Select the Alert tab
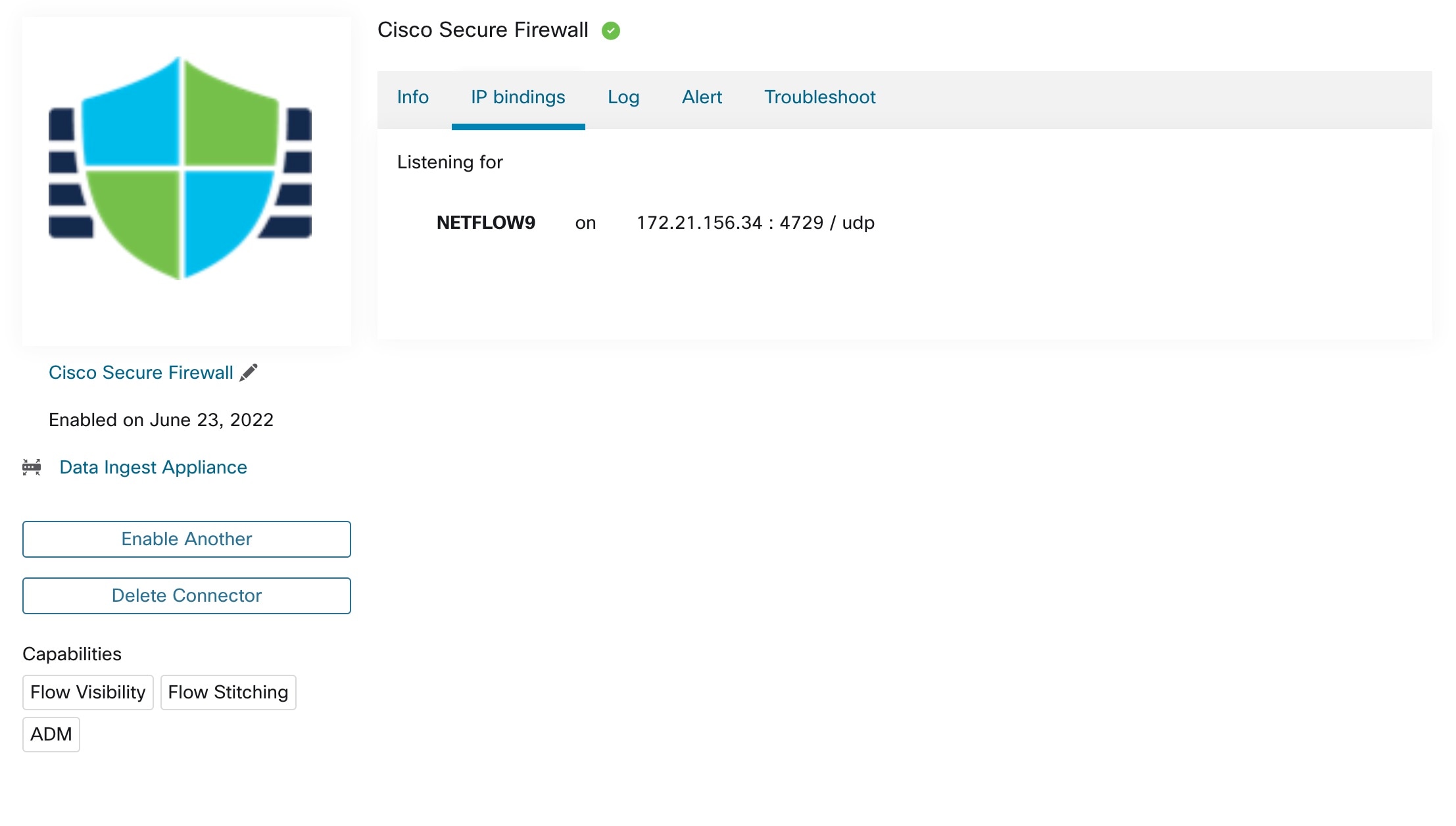Image resolution: width=1456 pixels, height=826 pixels. 702,98
